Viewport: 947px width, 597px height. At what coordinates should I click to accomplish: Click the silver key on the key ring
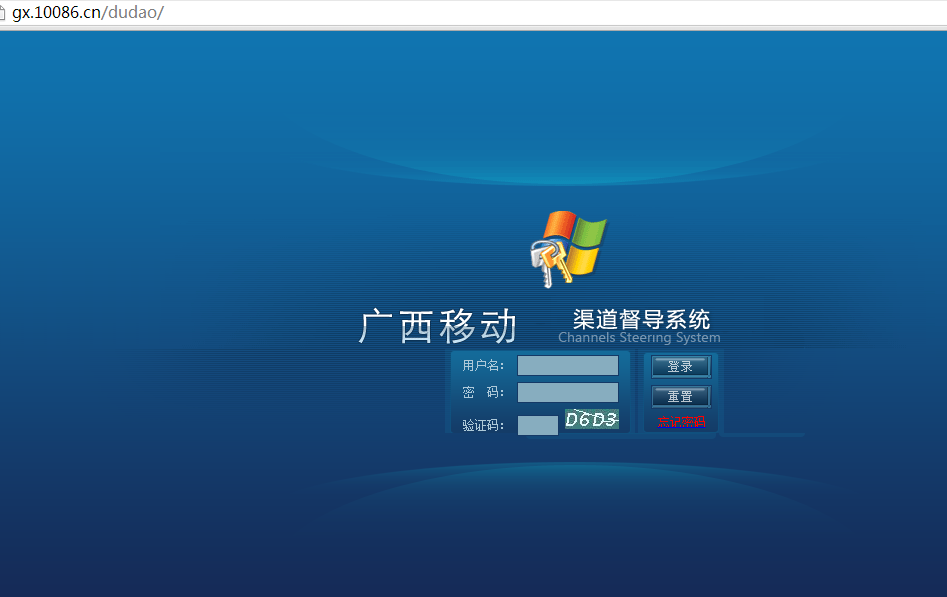pyautogui.click(x=542, y=266)
